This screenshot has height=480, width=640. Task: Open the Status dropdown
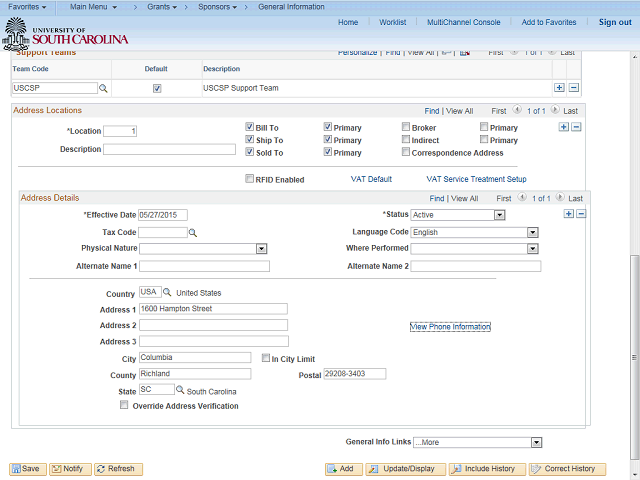tap(499, 215)
